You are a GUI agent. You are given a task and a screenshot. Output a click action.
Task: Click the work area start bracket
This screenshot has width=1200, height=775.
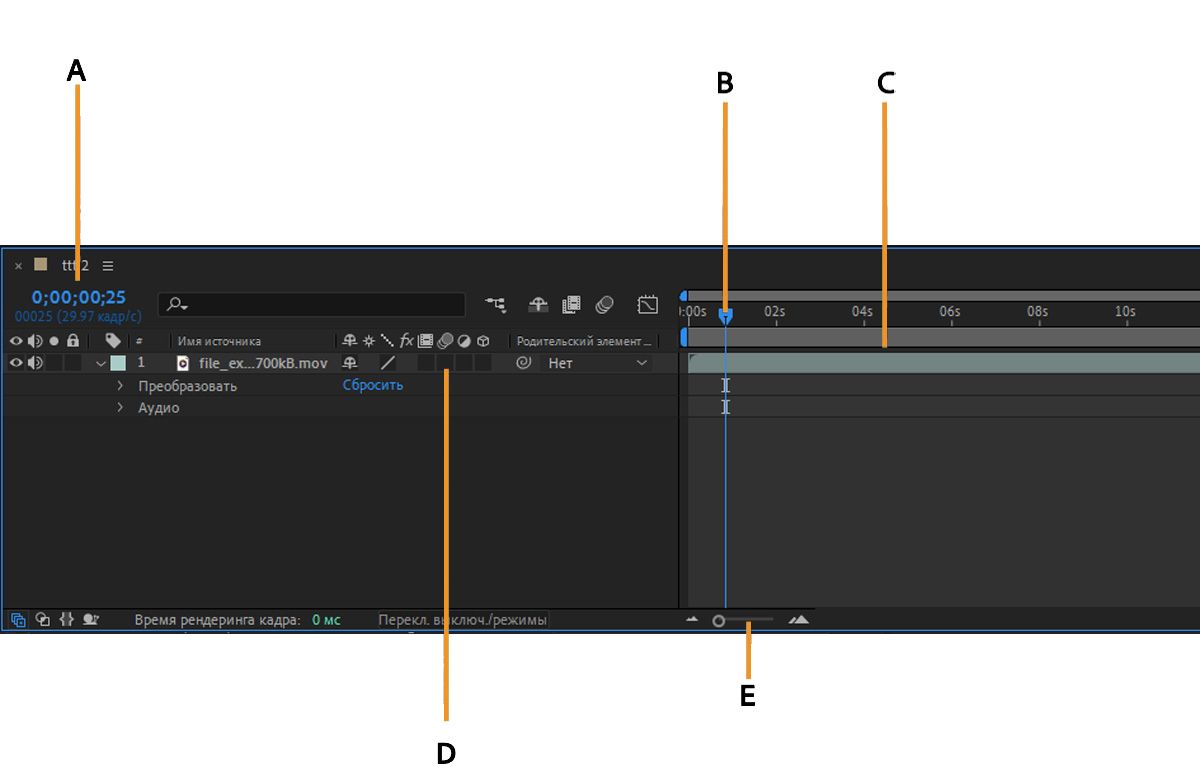684,337
